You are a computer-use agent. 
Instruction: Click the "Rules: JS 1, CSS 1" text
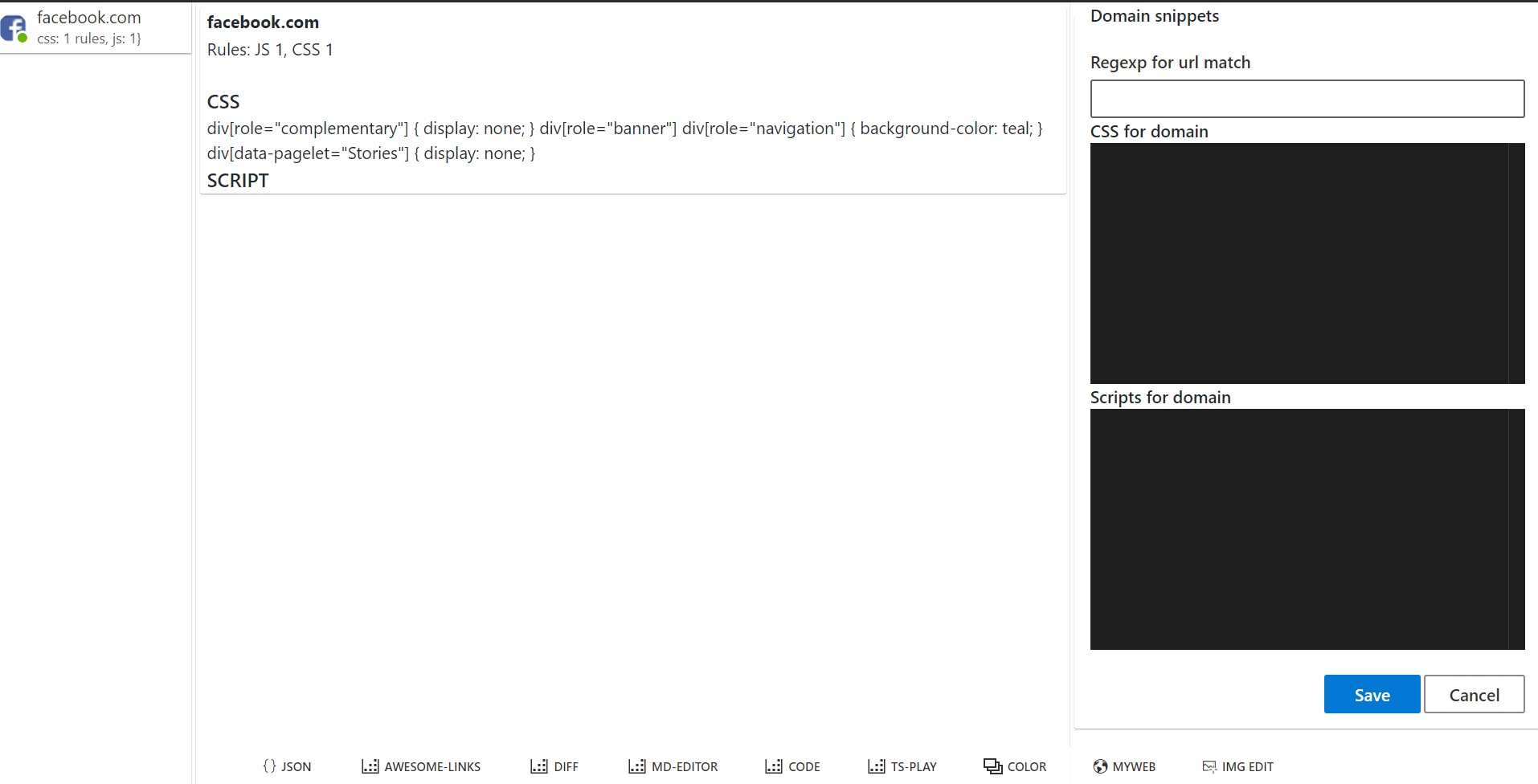pyautogui.click(x=270, y=50)
